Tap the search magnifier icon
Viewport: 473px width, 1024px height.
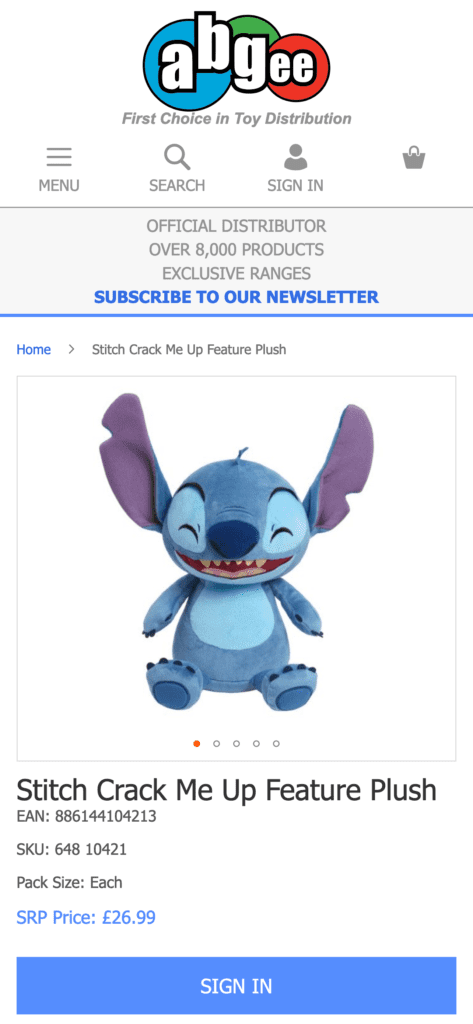tap(177, 157)
